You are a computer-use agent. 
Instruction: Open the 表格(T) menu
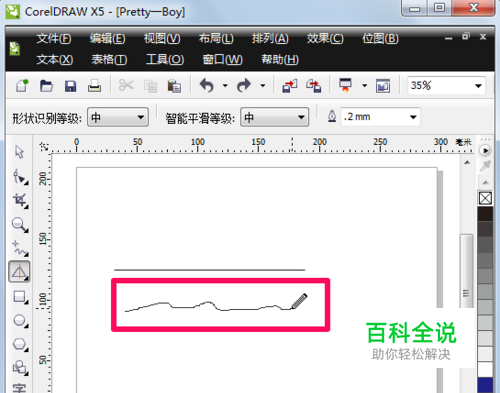(109, 60)
